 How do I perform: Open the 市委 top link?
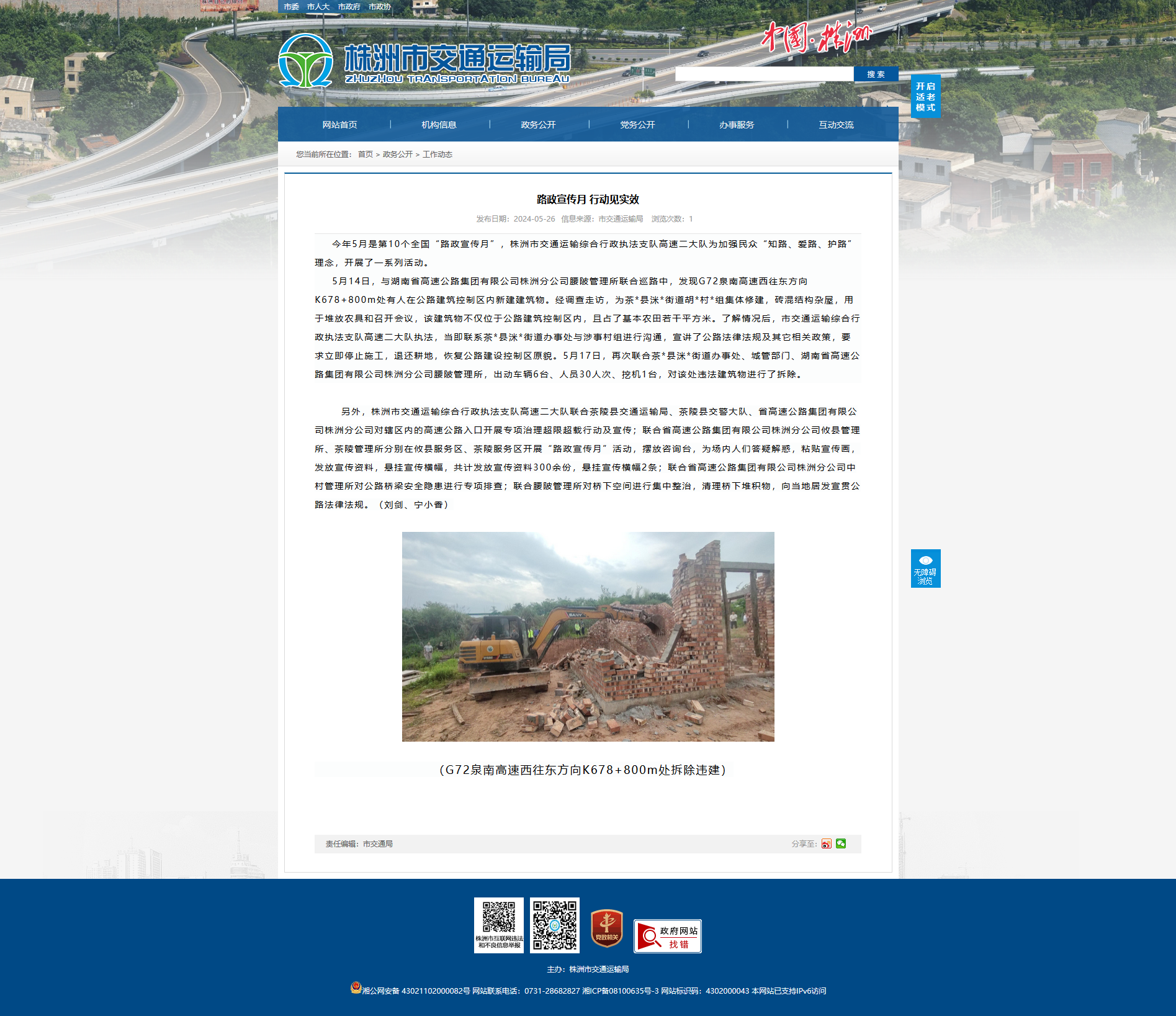pos(292,7)
